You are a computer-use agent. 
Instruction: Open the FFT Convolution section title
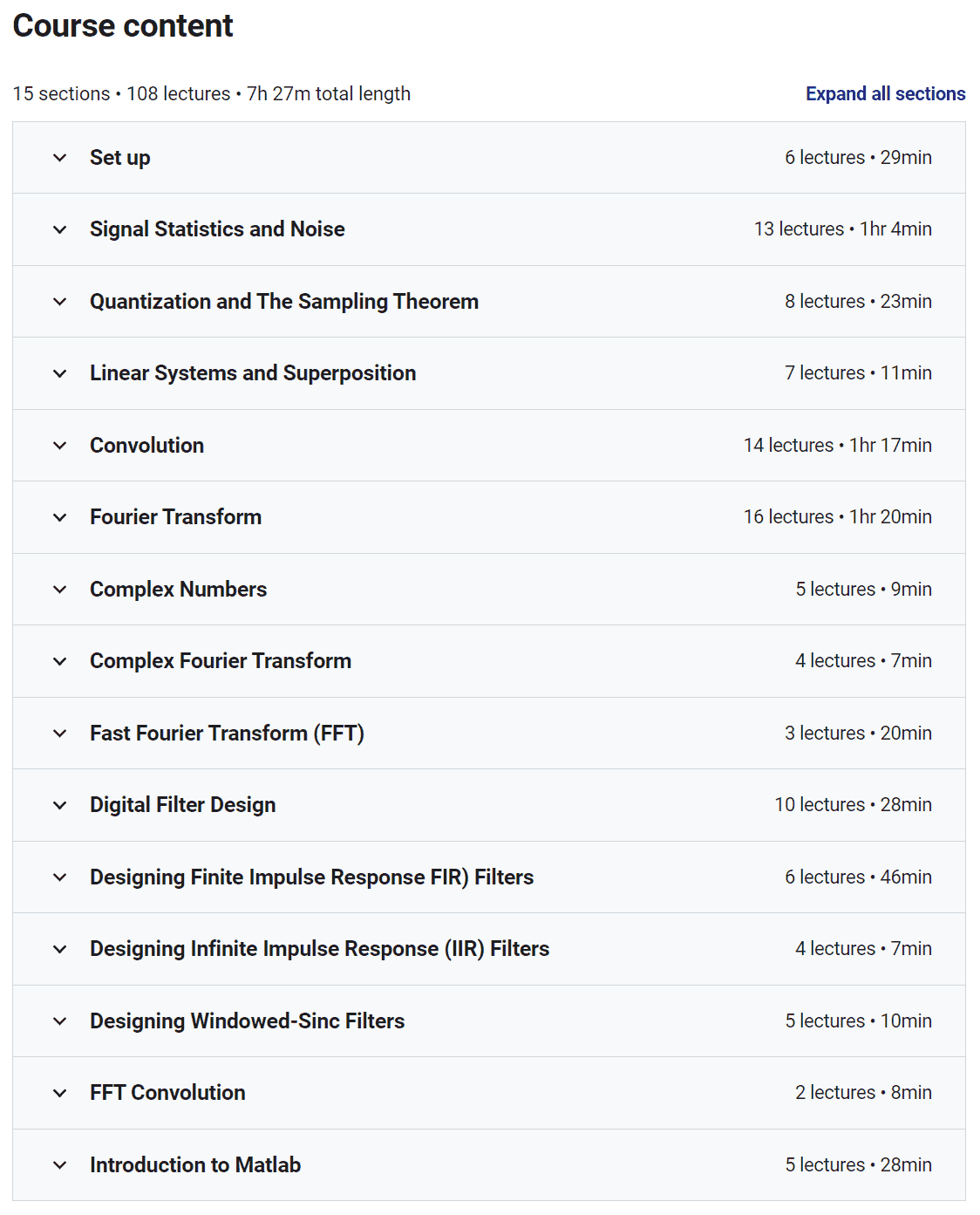click(167, 1093)
